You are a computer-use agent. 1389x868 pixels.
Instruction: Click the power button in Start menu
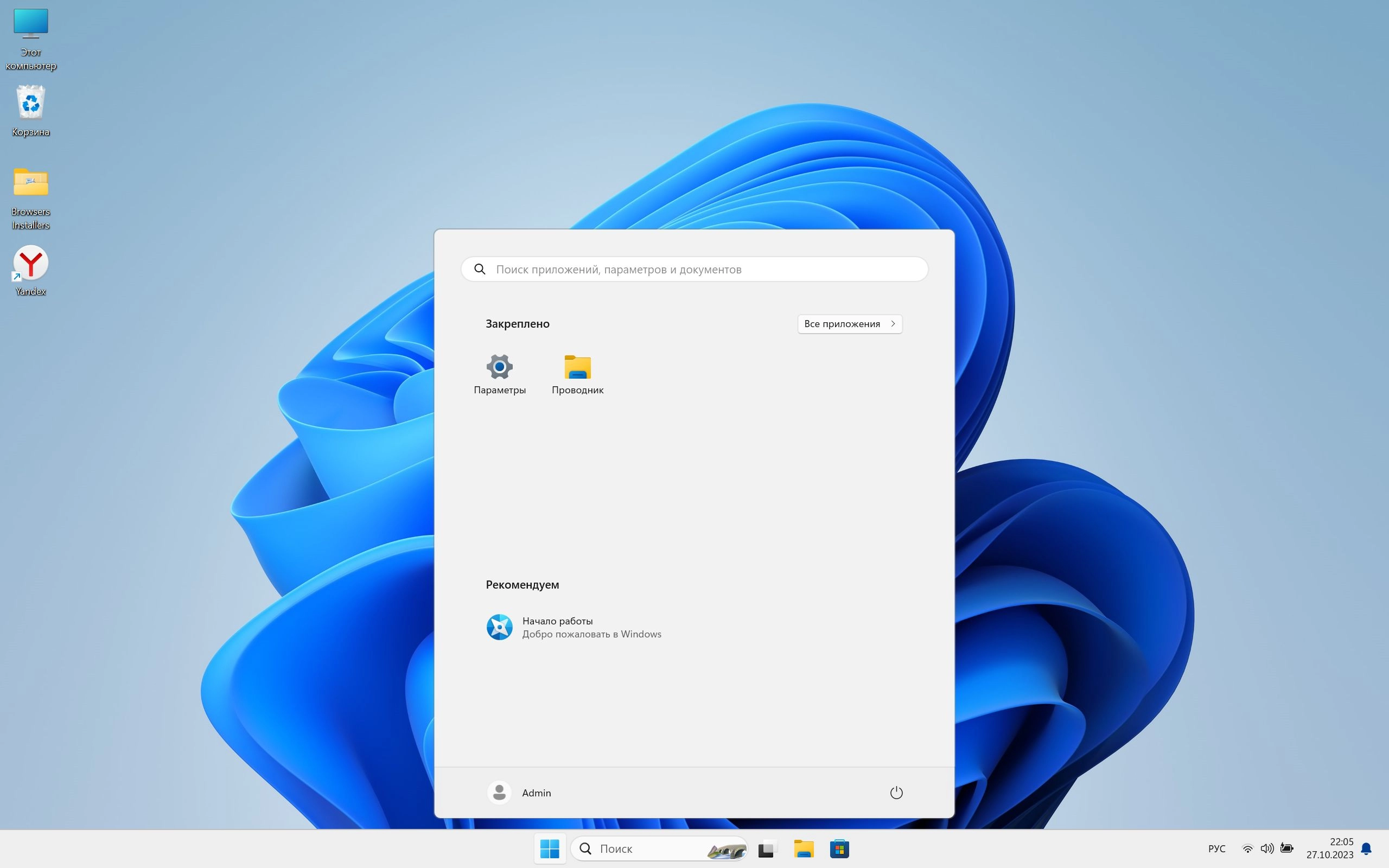896,793
